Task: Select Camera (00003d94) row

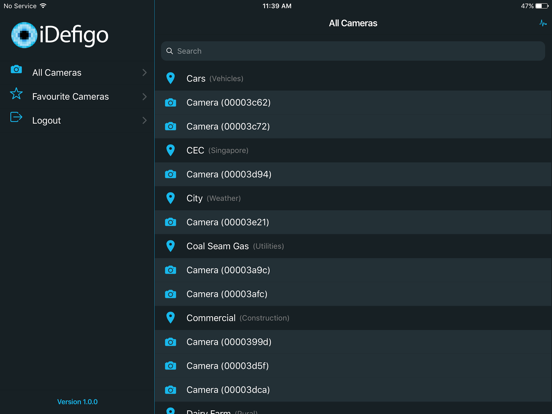Action: coord(353,174)
